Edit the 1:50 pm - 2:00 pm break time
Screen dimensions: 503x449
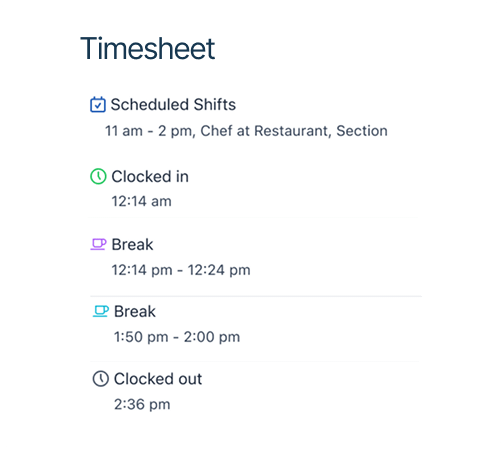(177, 337)
